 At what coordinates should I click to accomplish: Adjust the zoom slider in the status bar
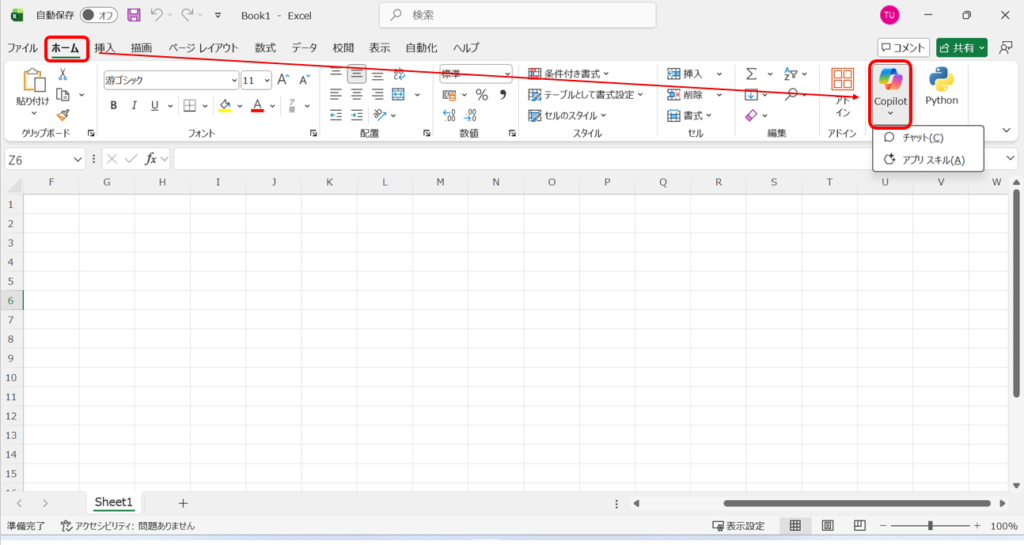click(x=930, y=526)
